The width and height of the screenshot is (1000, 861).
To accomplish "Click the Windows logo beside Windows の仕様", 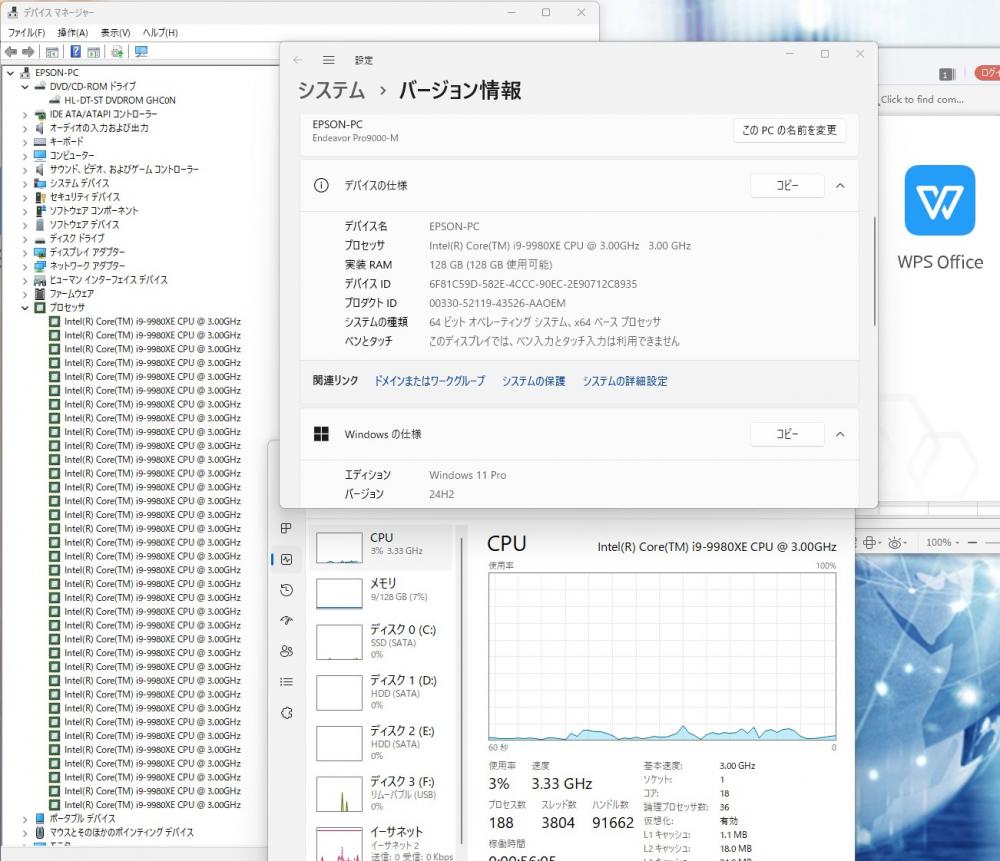I will click(x=321, y=434).
